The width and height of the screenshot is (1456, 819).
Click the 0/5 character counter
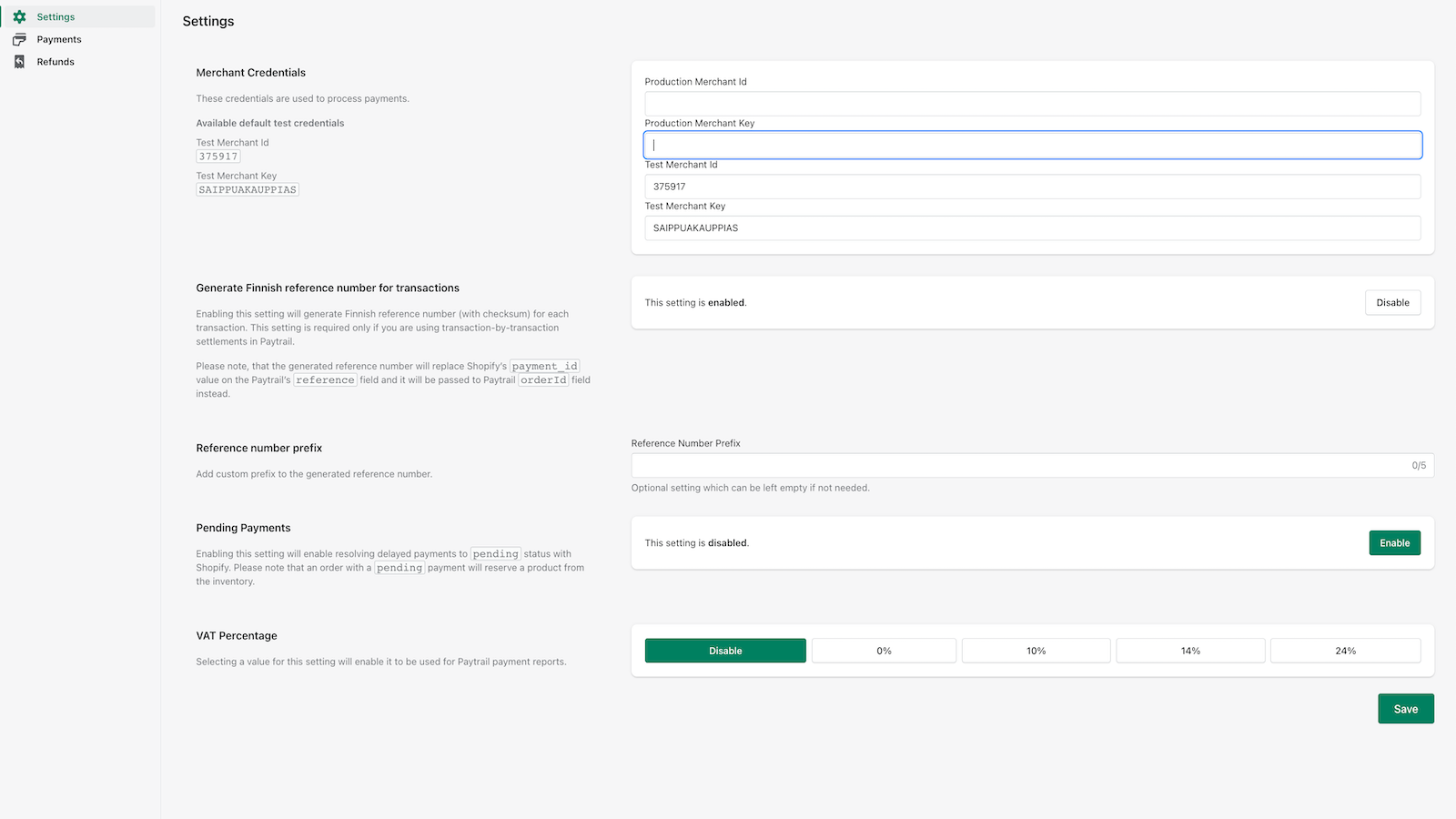pos(1419,465)
